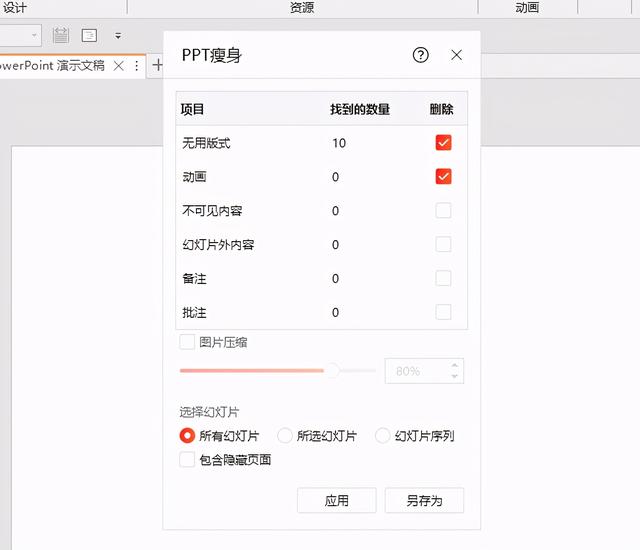The height and width of the screenshot is (550, 640).
Task: Enable the 图片压缩 checkbox
Action: click(x=187, y=342)
